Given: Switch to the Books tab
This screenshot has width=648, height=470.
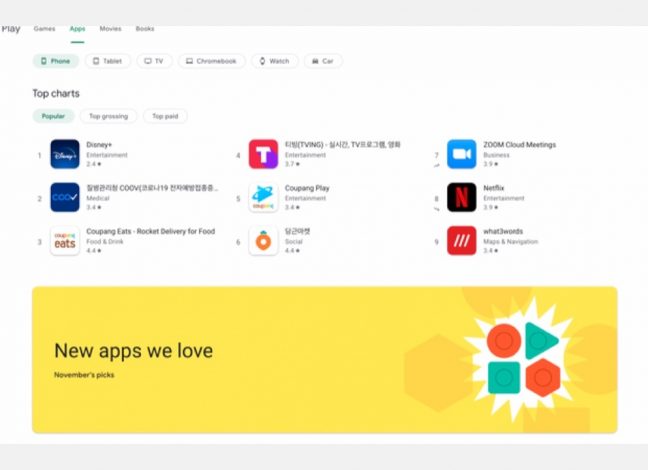Looking at the screenshot, I should coord(145,29).
